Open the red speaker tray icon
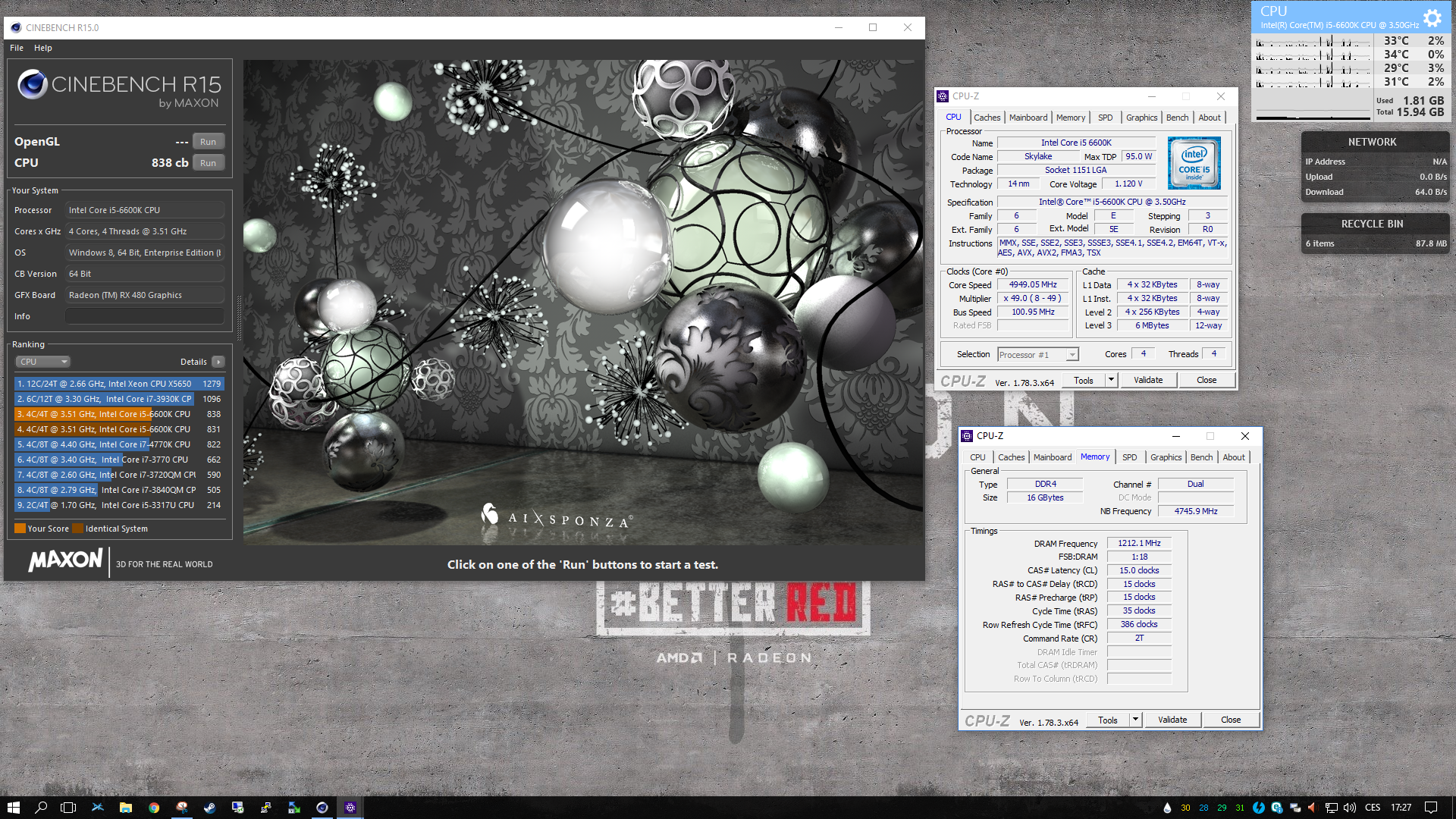 click(x=1312, y=808)
